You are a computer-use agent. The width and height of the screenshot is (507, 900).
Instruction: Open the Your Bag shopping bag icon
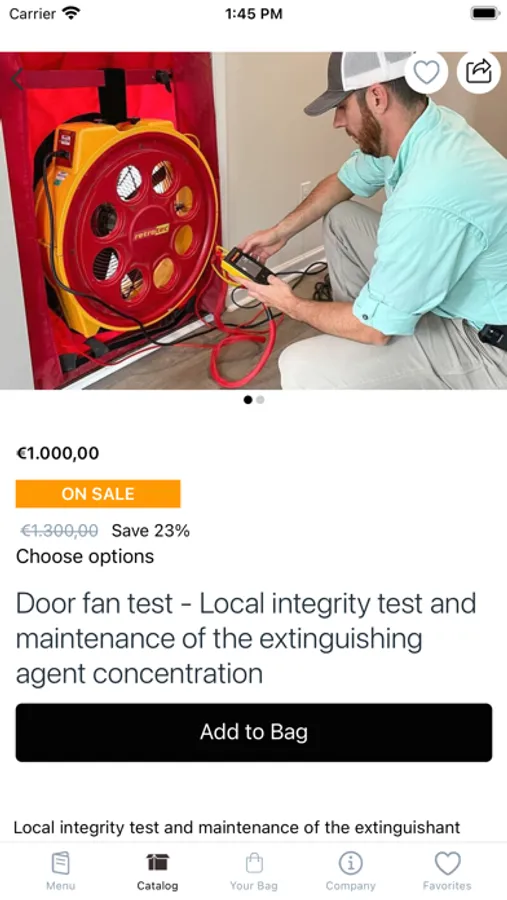(x=254, y=862)
